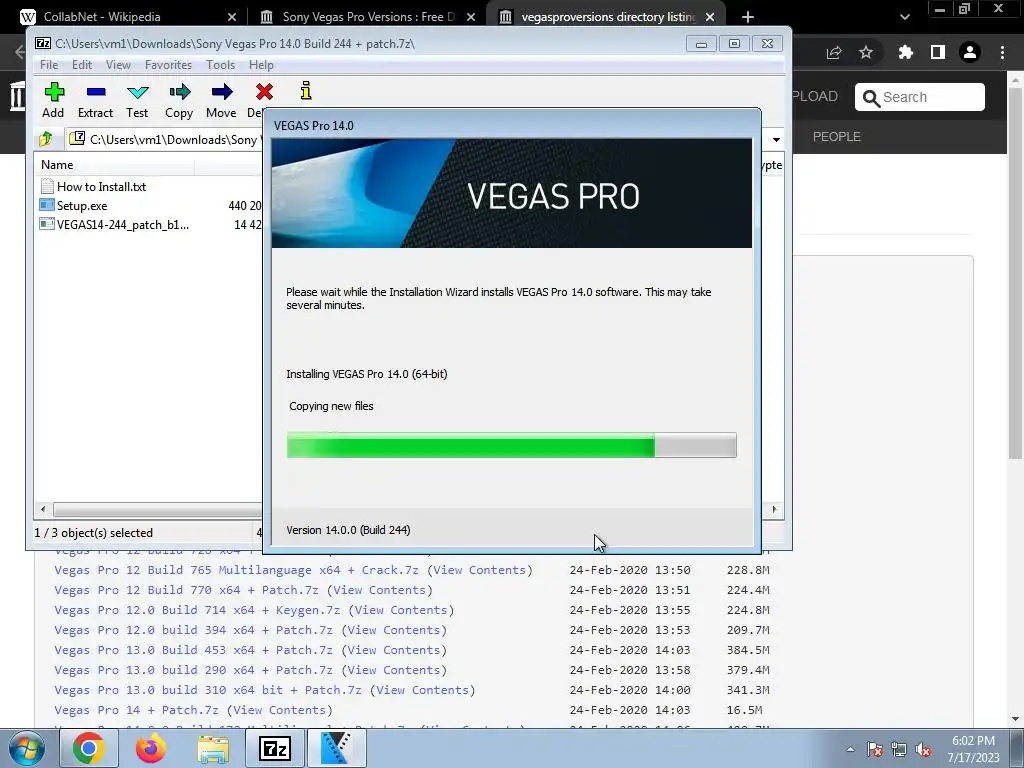Open Vegas Pro 12 Build 770 x64 + Patch.7z

[x=186, y=590]
